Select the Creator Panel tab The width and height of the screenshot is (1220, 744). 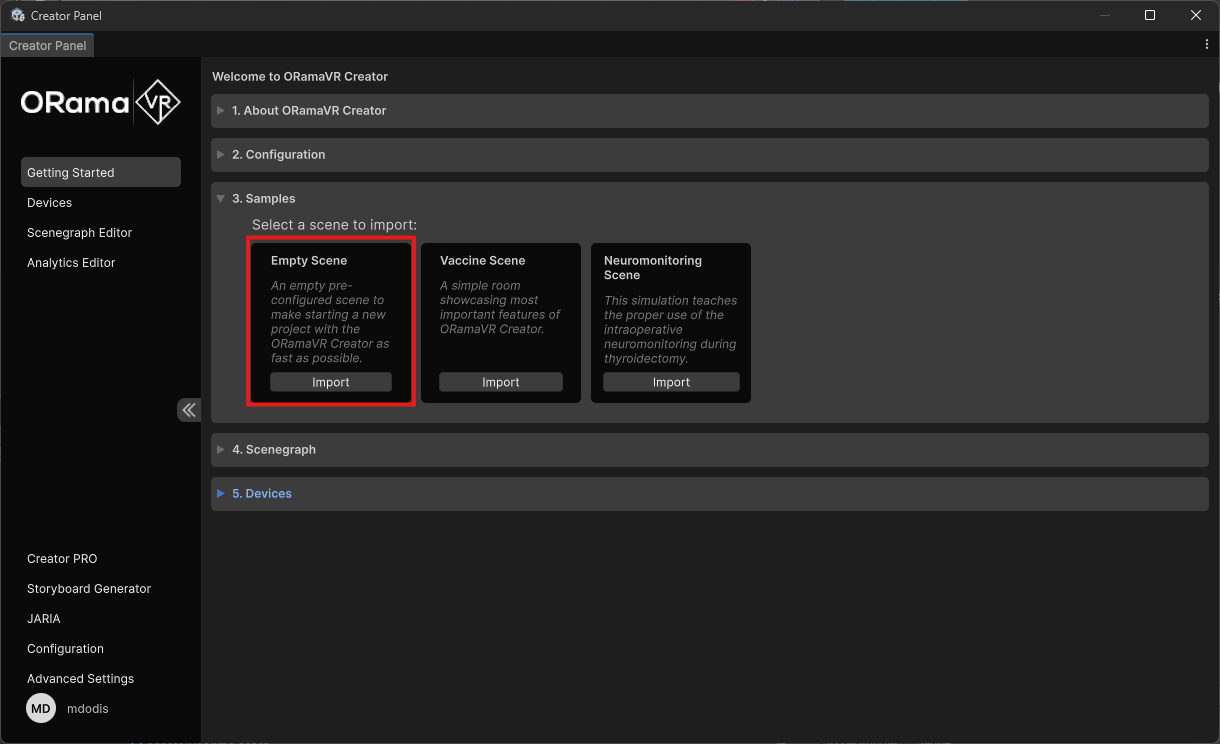(48, 46)
